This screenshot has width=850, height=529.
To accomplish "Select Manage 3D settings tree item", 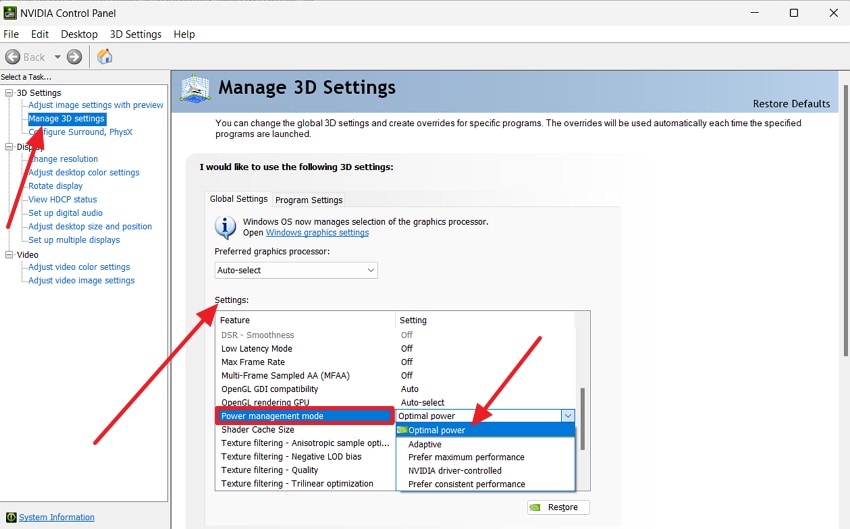I will 67,118.
